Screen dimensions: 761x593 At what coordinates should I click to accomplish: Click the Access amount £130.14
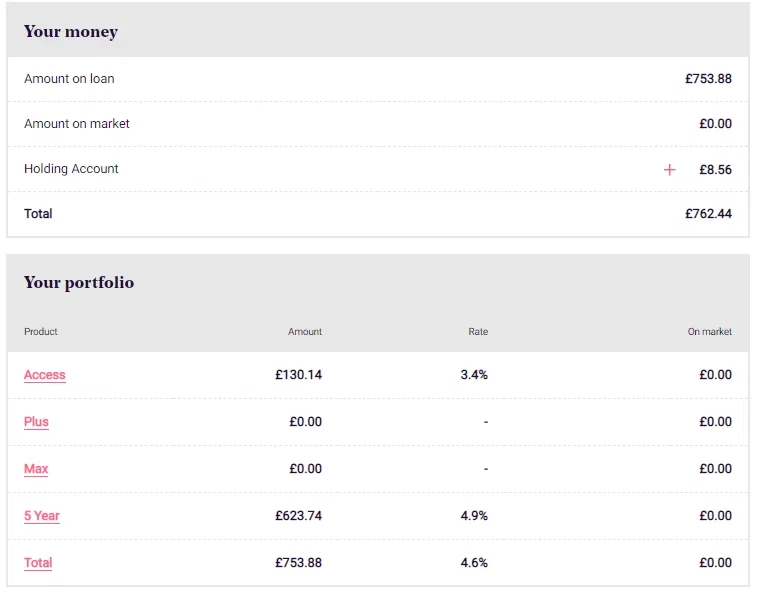pos(298,375)
